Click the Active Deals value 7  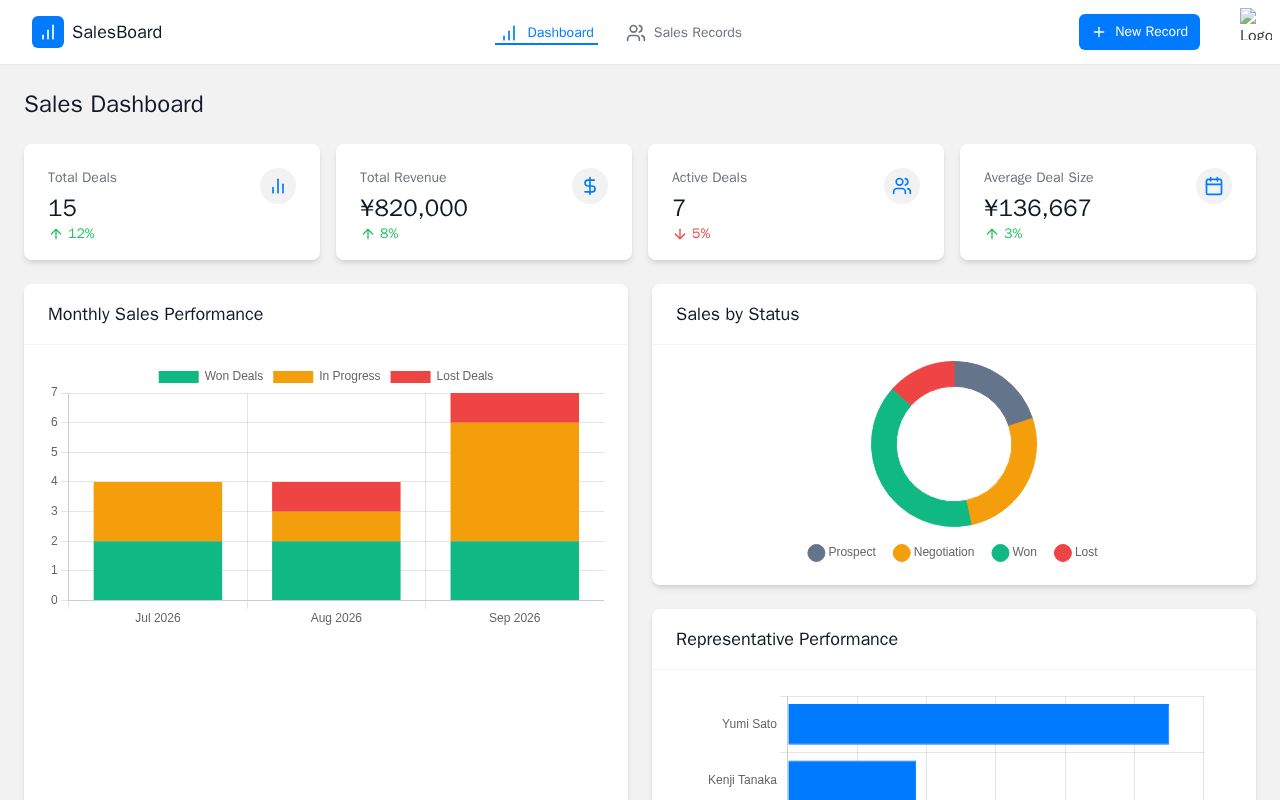click(x=679, y=208)
